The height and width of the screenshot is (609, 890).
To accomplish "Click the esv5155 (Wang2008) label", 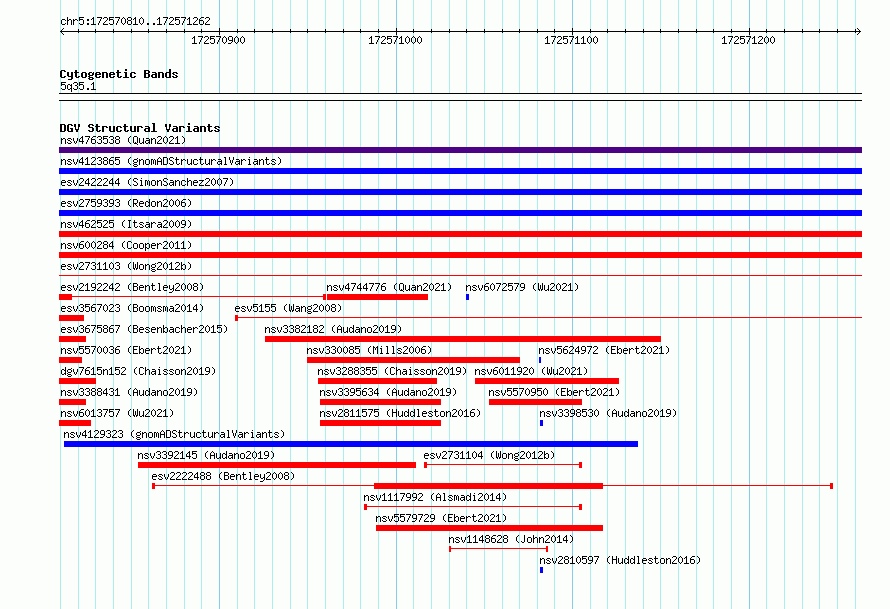I will pos(288,308).
